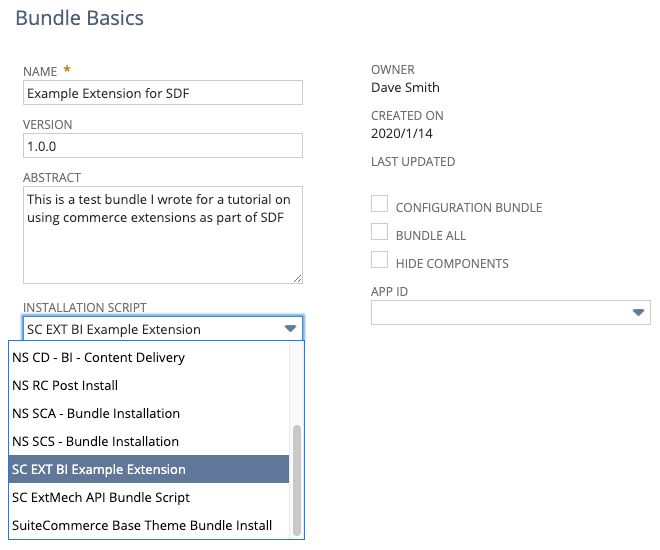Click the Bundle Basics heading
660x550 pixels.
coord(80,18)
